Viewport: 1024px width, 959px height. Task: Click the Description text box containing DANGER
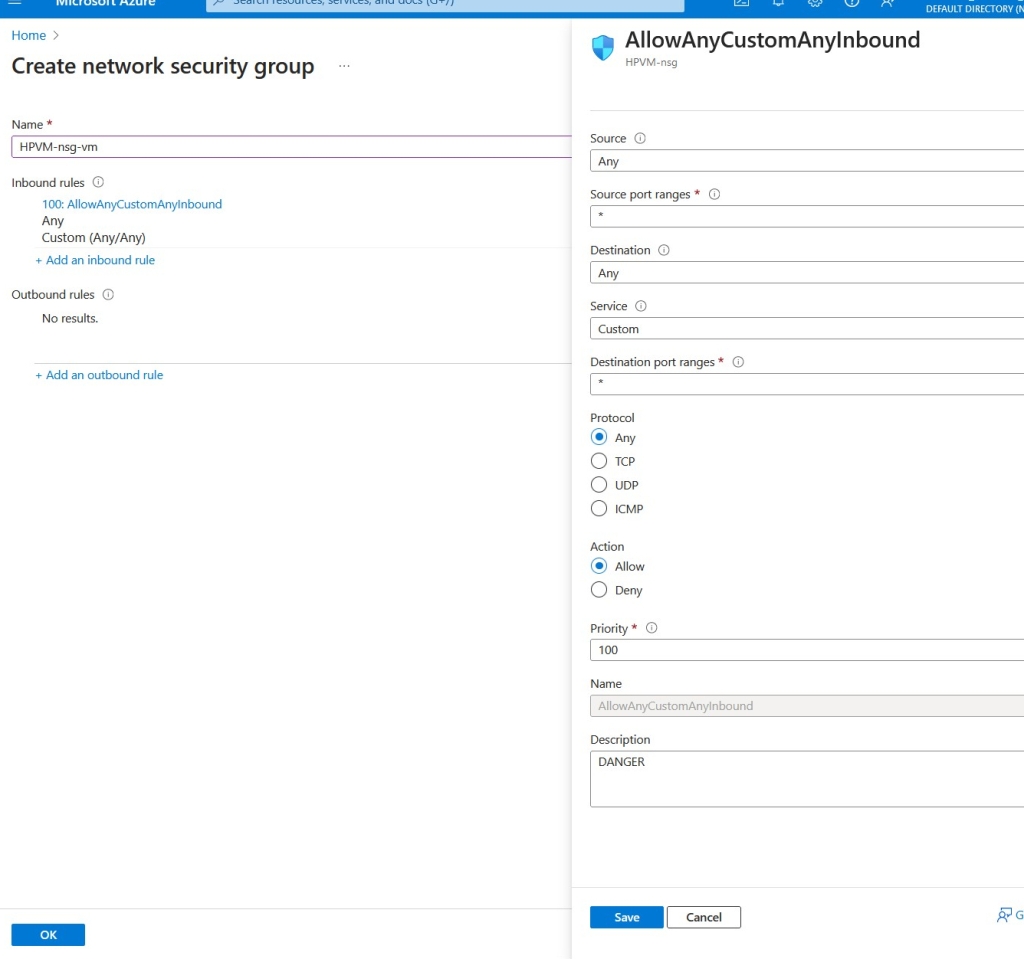(806, 779)
